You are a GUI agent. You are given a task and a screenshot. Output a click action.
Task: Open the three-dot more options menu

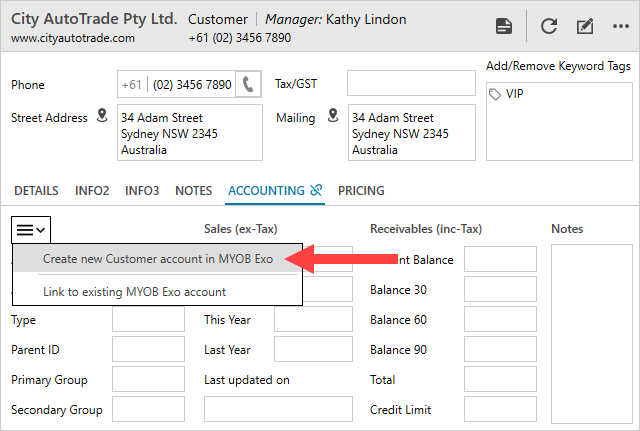tap(620, 27)
